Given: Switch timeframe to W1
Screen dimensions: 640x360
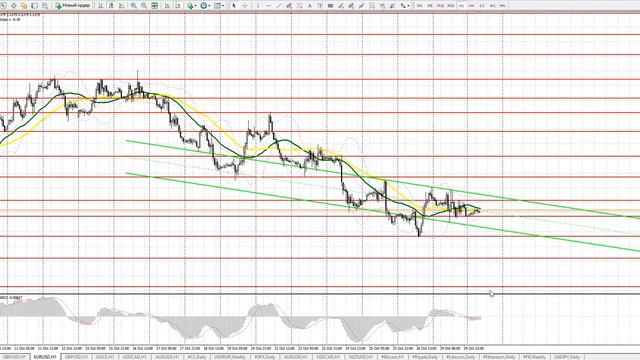Looking at the screenshot, I should tap(492, 6).
